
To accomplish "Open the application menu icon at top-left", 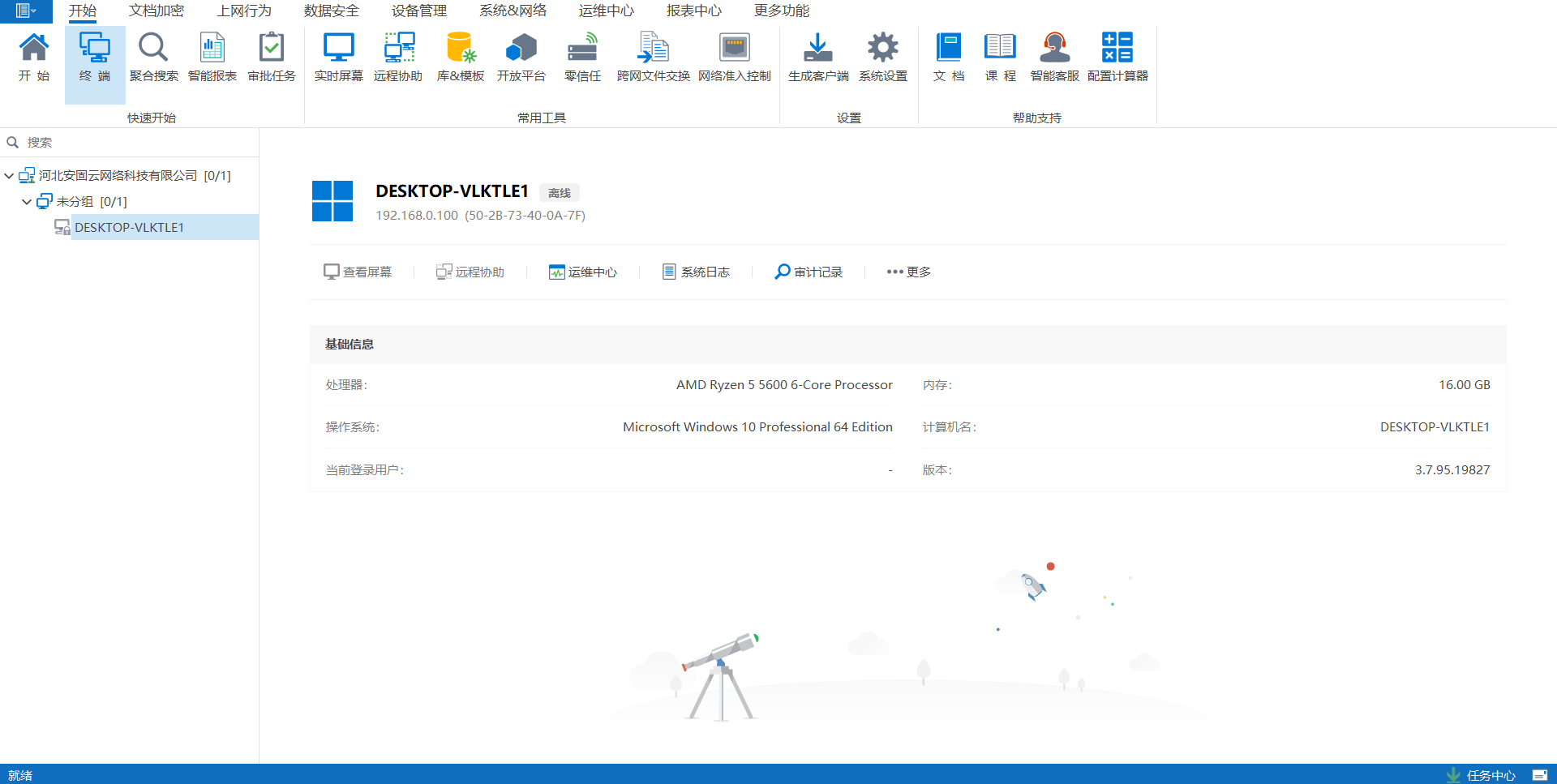I will 26,11.
